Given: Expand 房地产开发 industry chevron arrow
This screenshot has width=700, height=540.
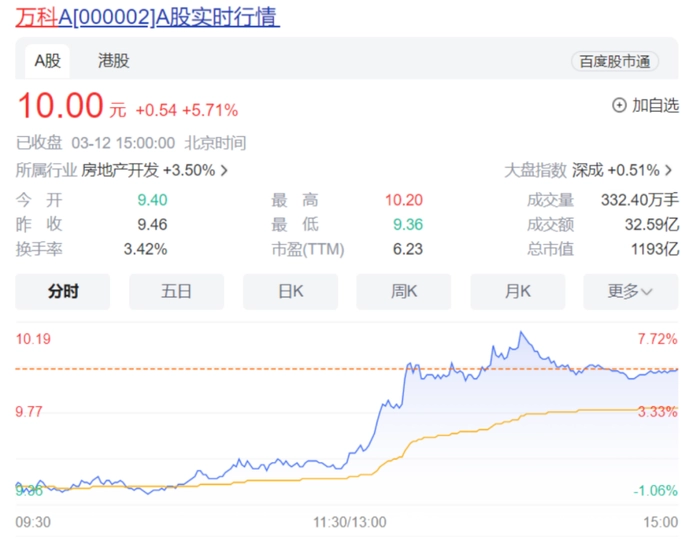Looking at the screenshot, I should pos(224,171).
